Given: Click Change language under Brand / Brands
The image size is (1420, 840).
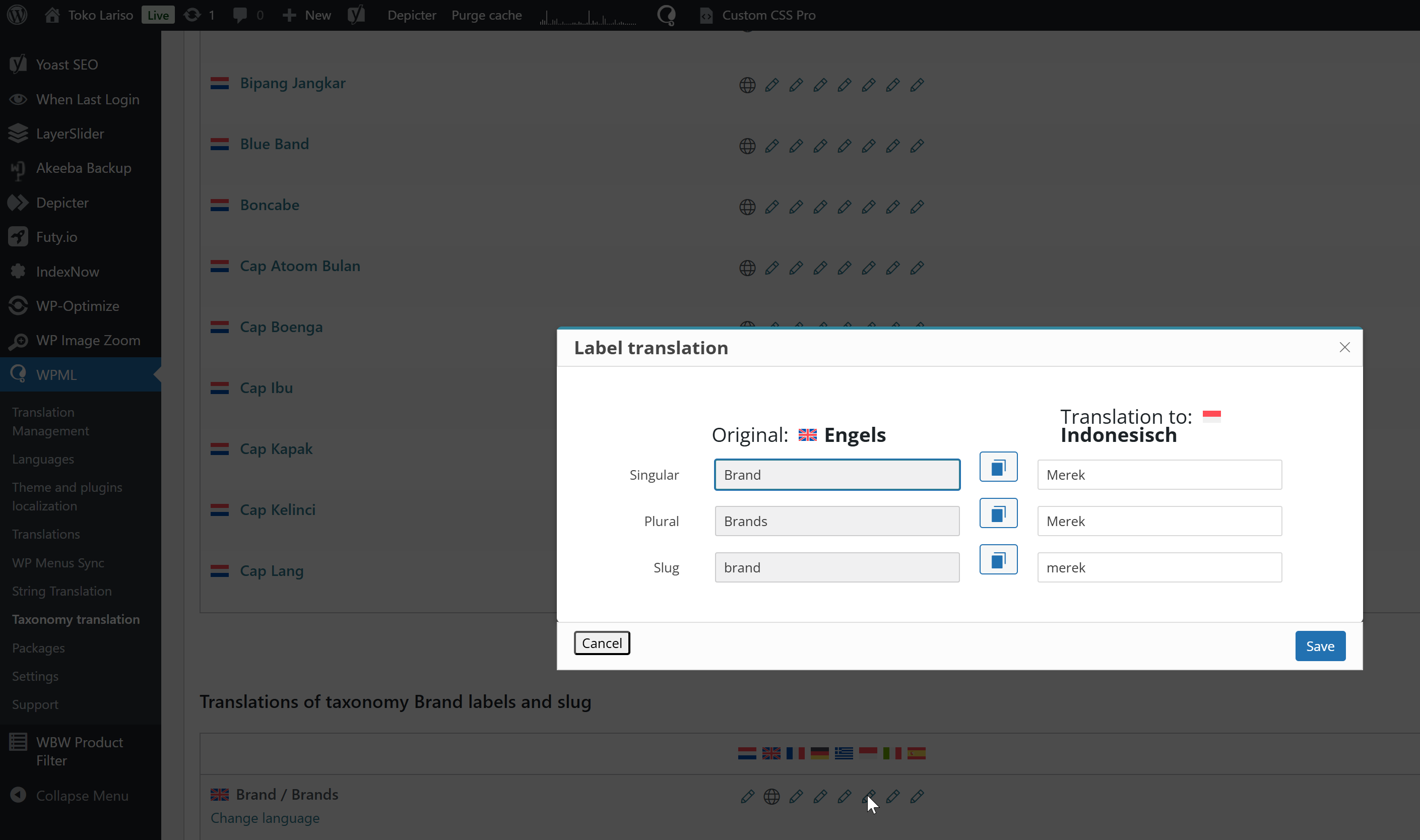Looking at the screenshot, I should click(265, 818).
